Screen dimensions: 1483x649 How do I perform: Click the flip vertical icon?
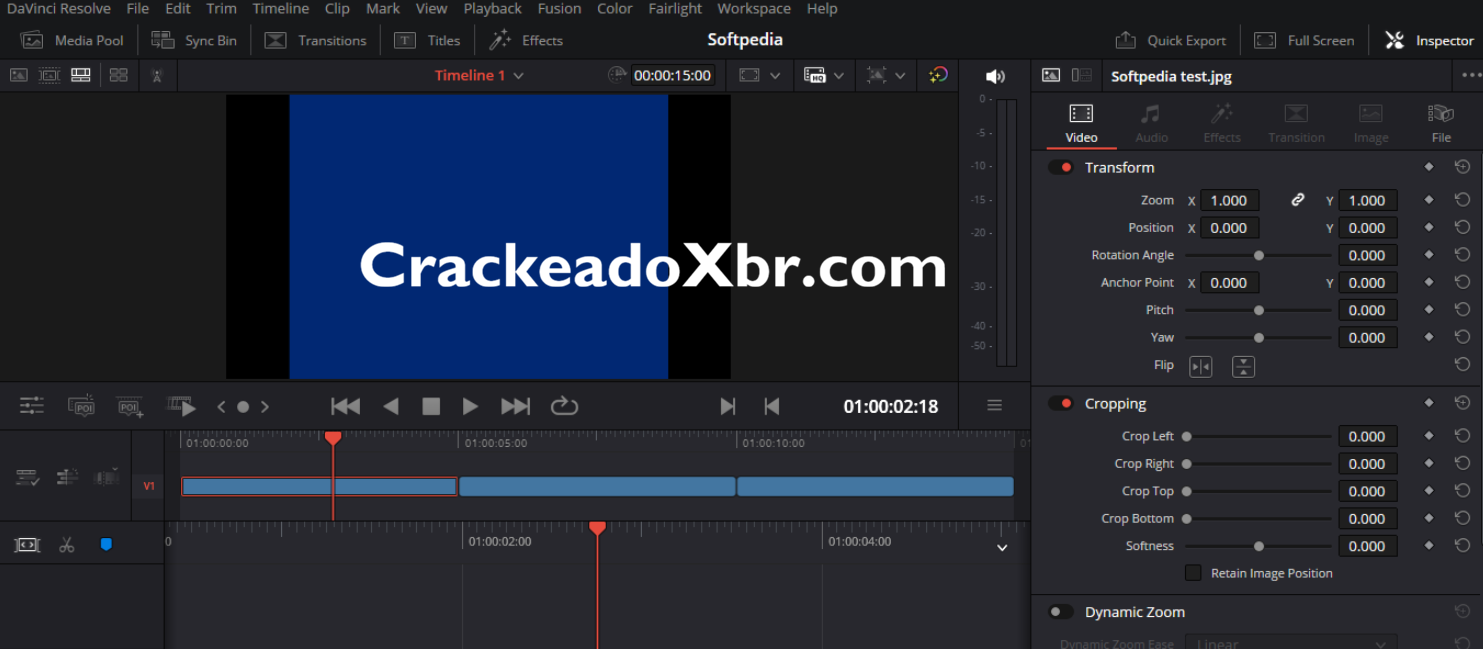pyautogui.click(x=1243, y=367)
